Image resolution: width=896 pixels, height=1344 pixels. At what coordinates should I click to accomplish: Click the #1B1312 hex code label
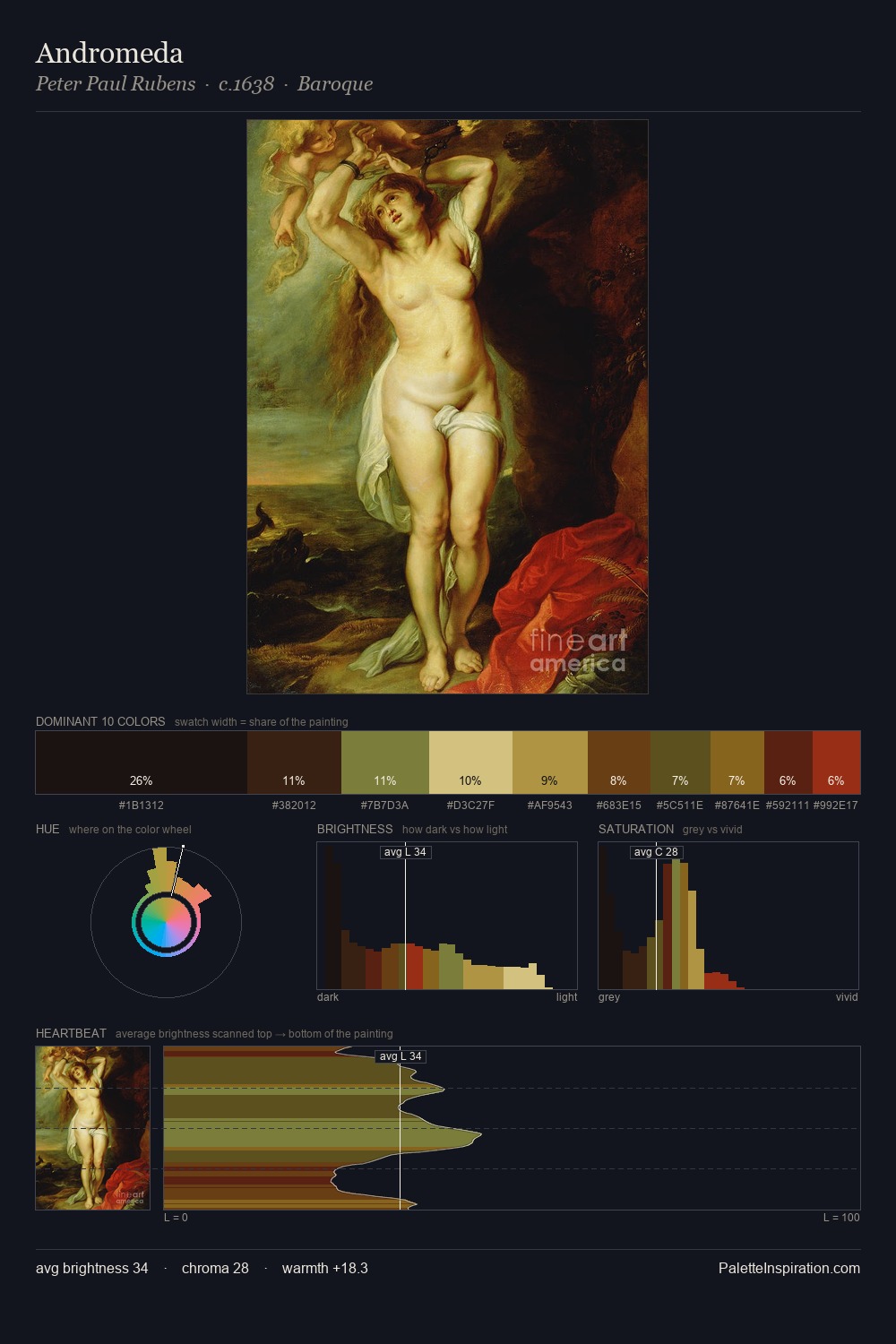pos(142,806)
